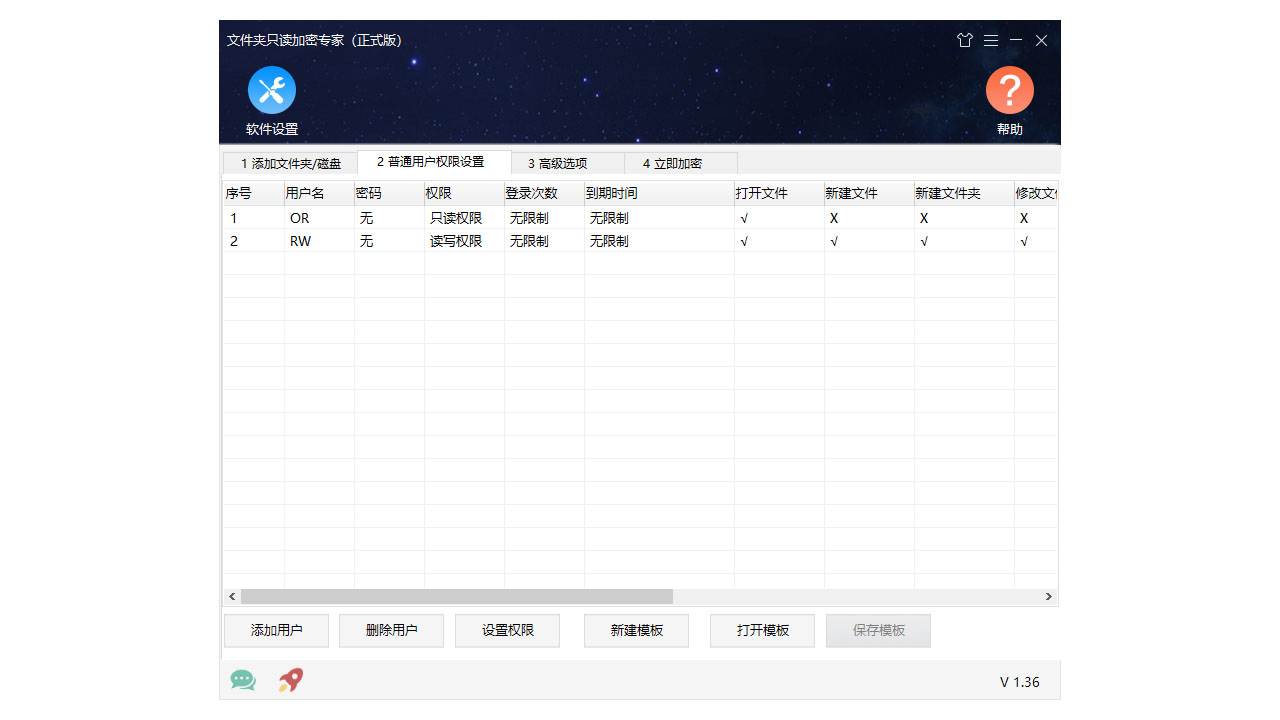1280x720 pixels.
Task: Click the 新建模板 button
Action: 636,631
